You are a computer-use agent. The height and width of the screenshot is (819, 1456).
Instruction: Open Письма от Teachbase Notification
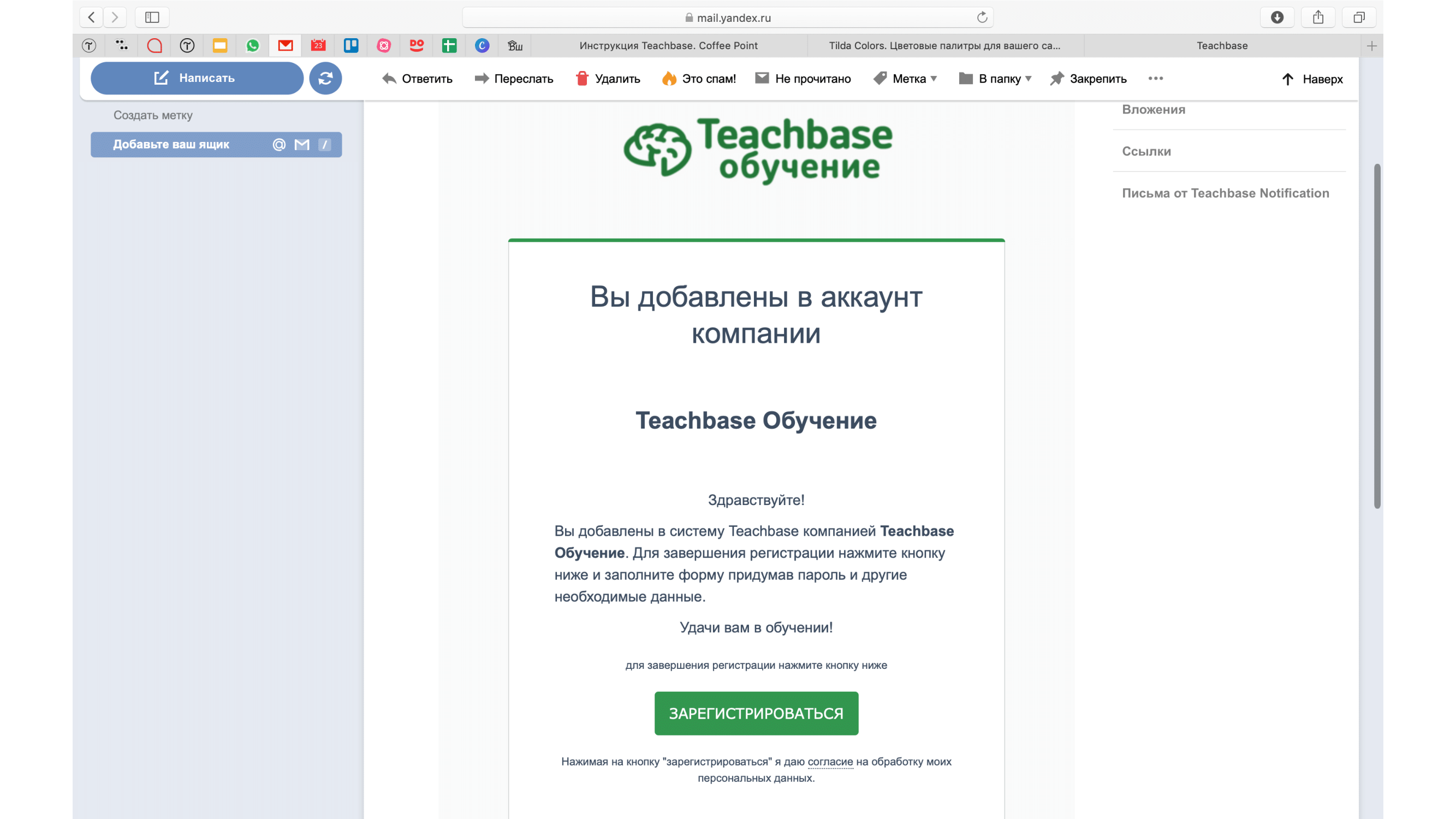pos(1225,193)
